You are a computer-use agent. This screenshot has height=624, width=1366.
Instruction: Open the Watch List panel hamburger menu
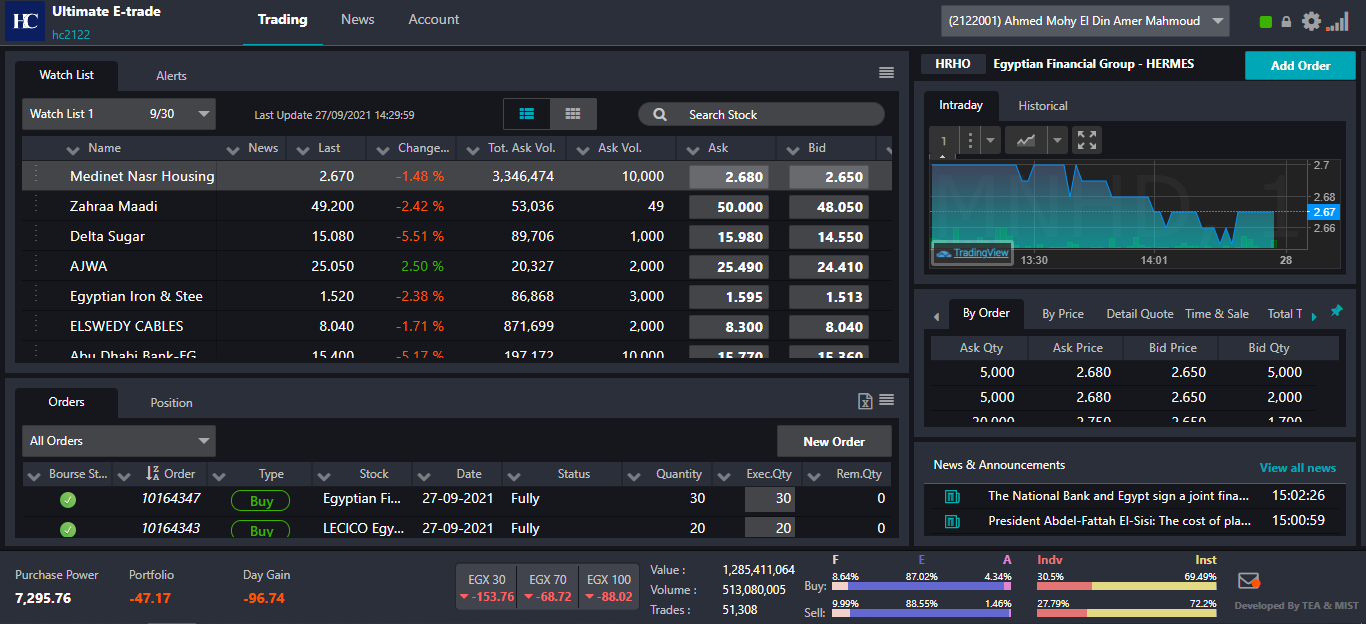[886, 72]
